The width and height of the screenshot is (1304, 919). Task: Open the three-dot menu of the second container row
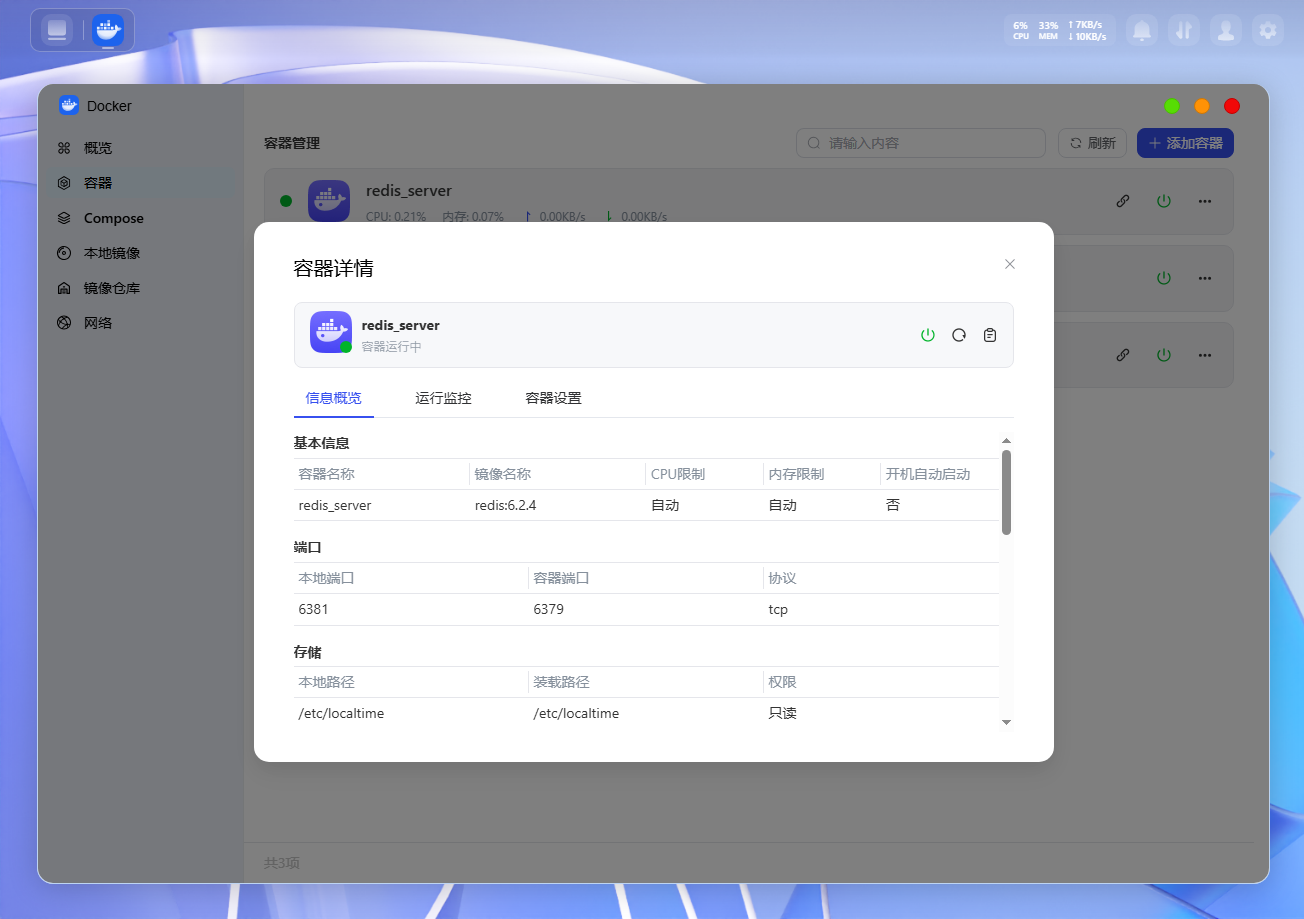[x=1205, y=278]
